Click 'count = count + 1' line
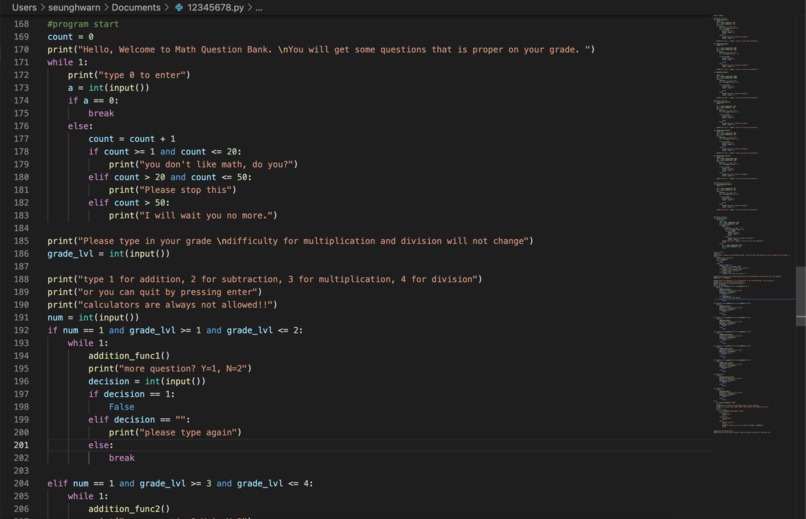 click(132, 139)
